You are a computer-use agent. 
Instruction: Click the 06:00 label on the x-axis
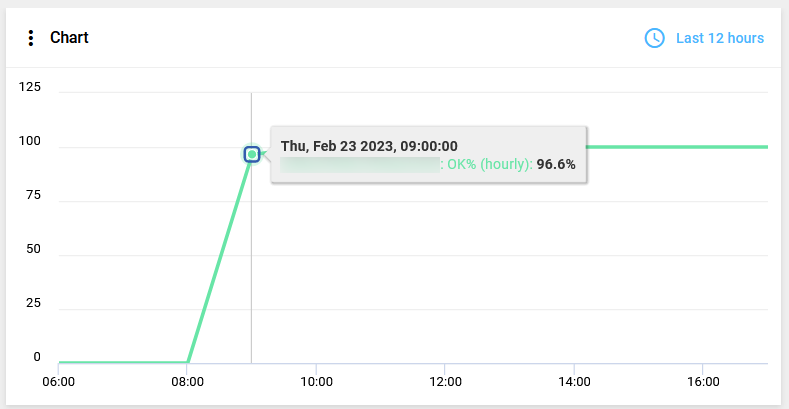[x=58, y=381]
